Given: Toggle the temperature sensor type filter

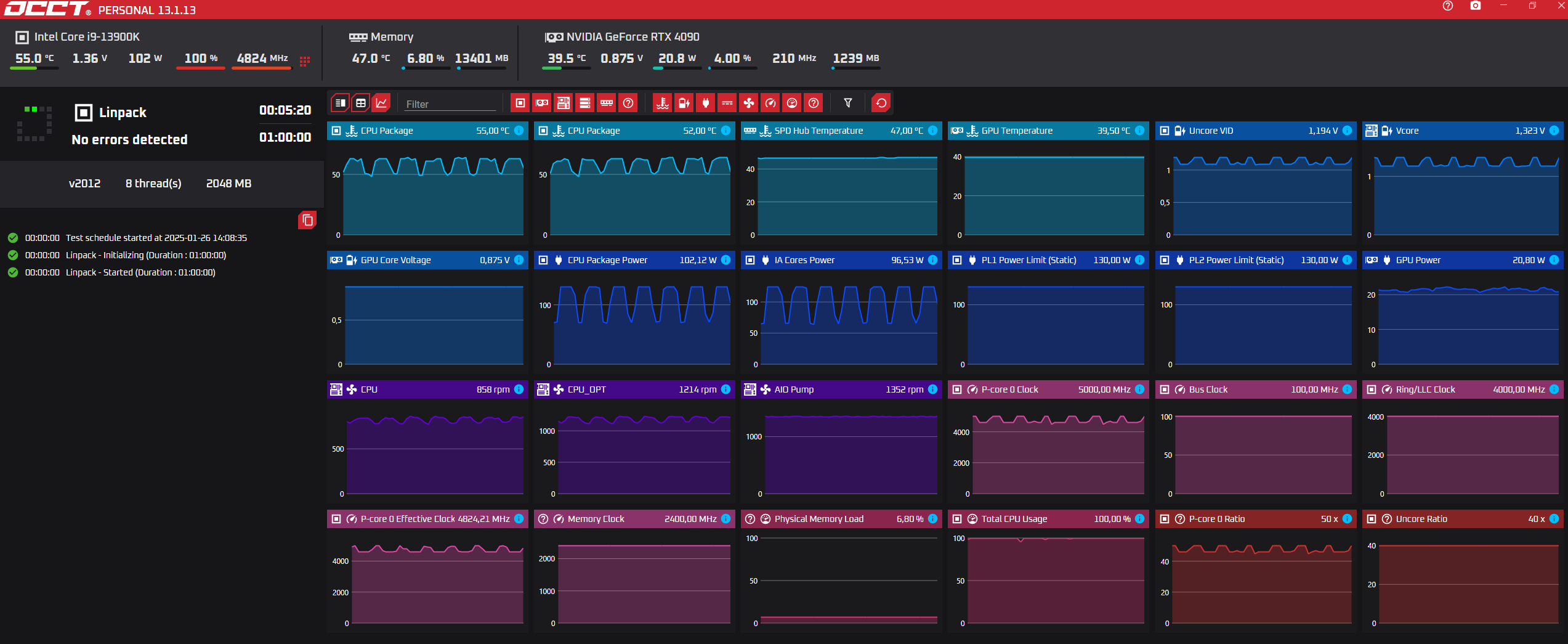Looking at the screenshot, I should (x=663, y=103).
